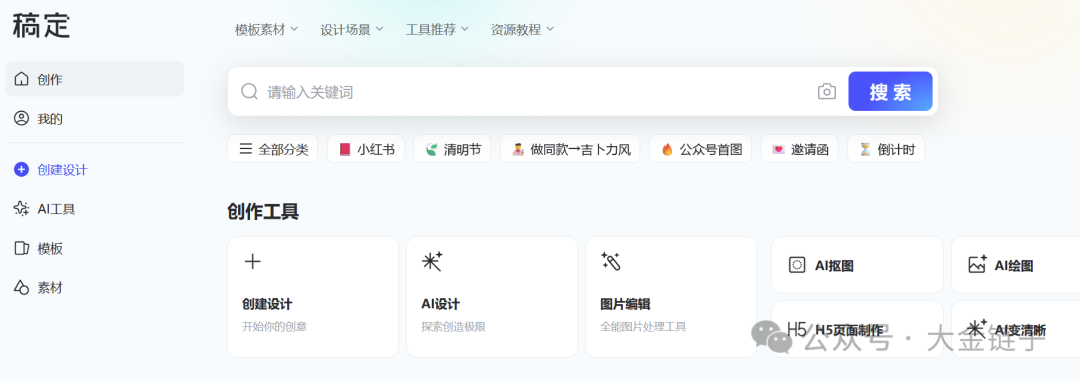Click the sparkle icon in AI设计 card
The height and width of the screenshot is (381, 1080).
[432, 261]
